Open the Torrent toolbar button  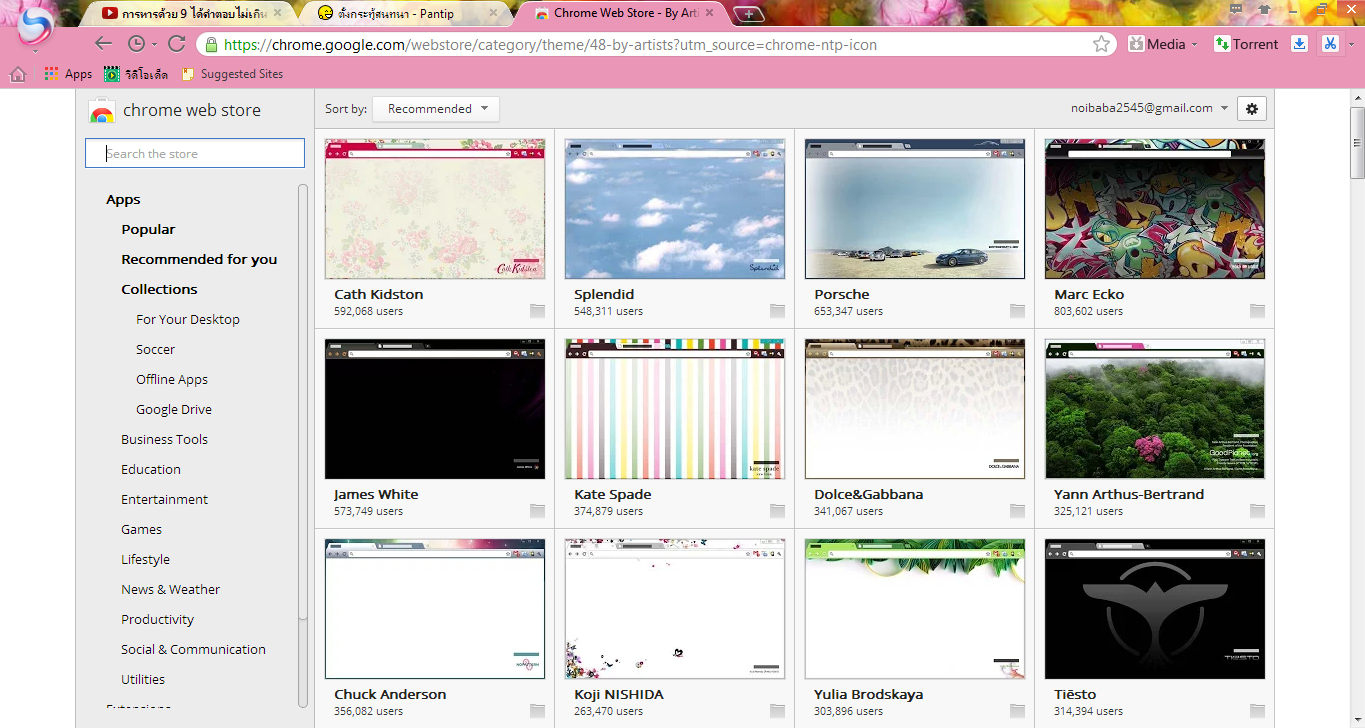pyautogui.click(x=1246, y=44)
